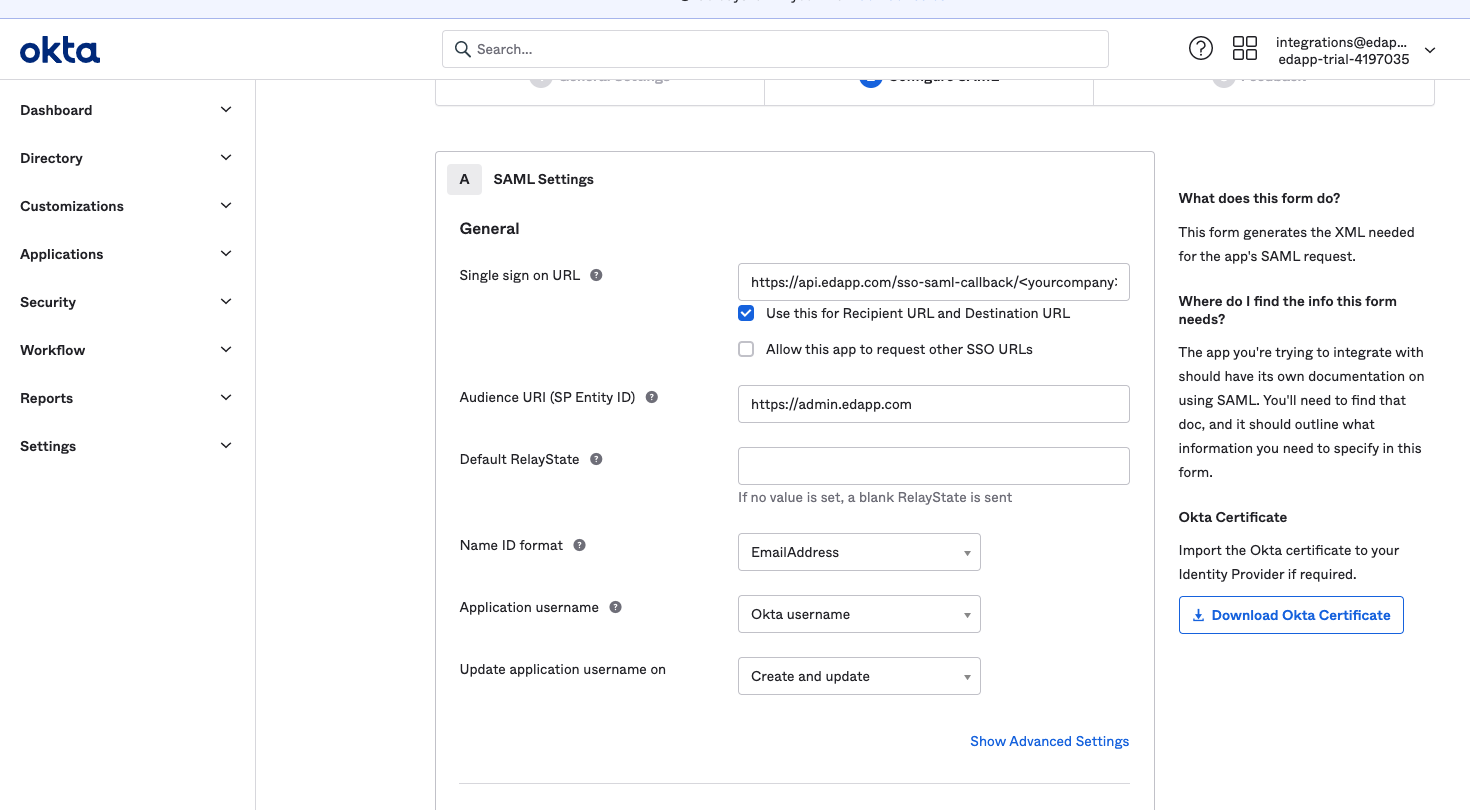Enable Allow this app to request other SSO URLs
The image size is (1470, 810).
click(x=746, y=349)
